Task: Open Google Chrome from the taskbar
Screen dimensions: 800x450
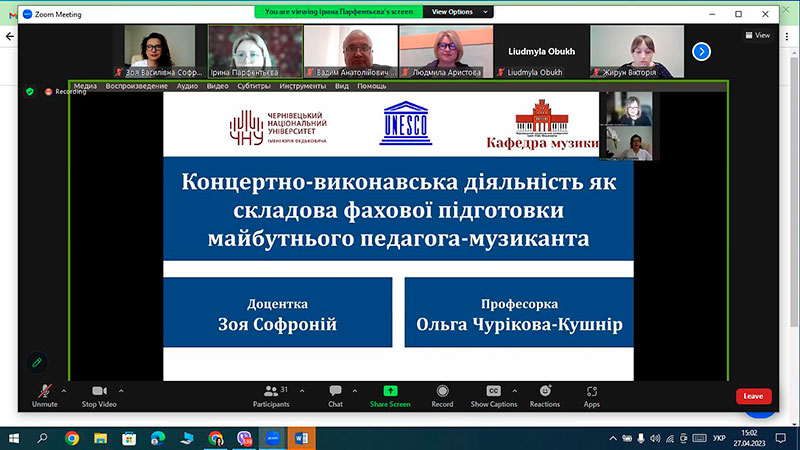Action: [x=72, y=438]
